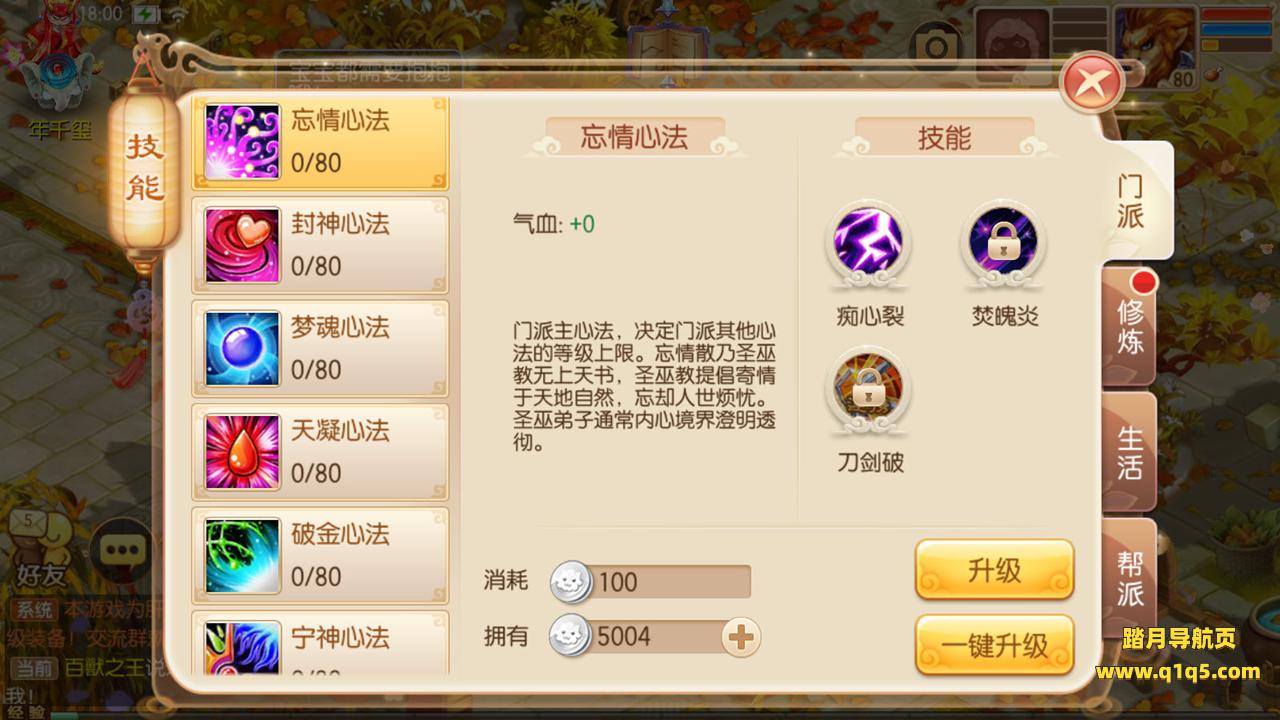
Task: Select the highlighted 忘情心法 entry
Action: coord(320,143)
